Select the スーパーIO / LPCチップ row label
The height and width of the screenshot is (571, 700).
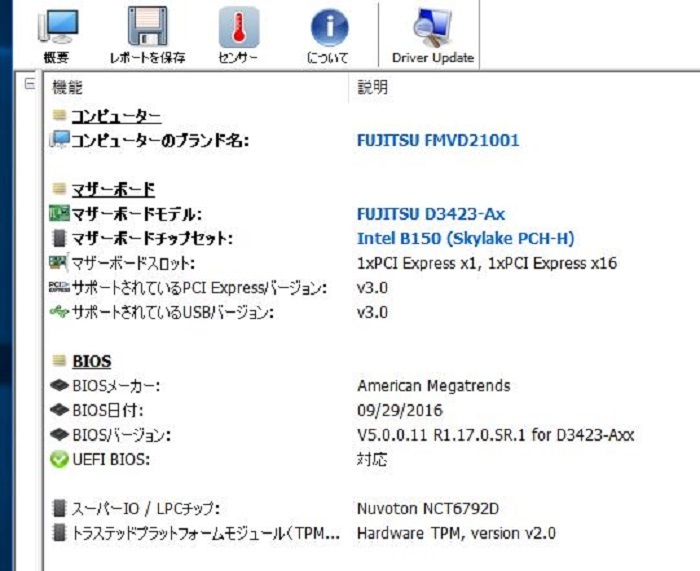(x=146, y=508)
